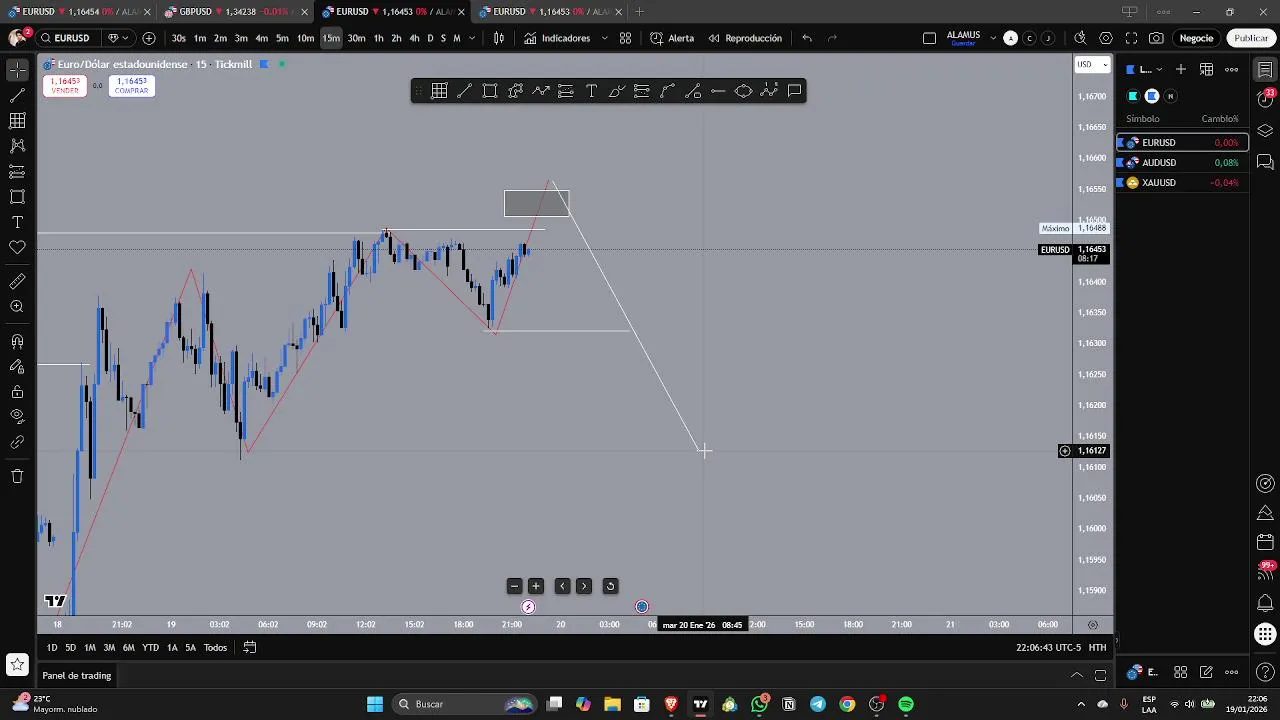
Task: Select the trend line tool in left sidebar
Action: click(x=17, y=96)
